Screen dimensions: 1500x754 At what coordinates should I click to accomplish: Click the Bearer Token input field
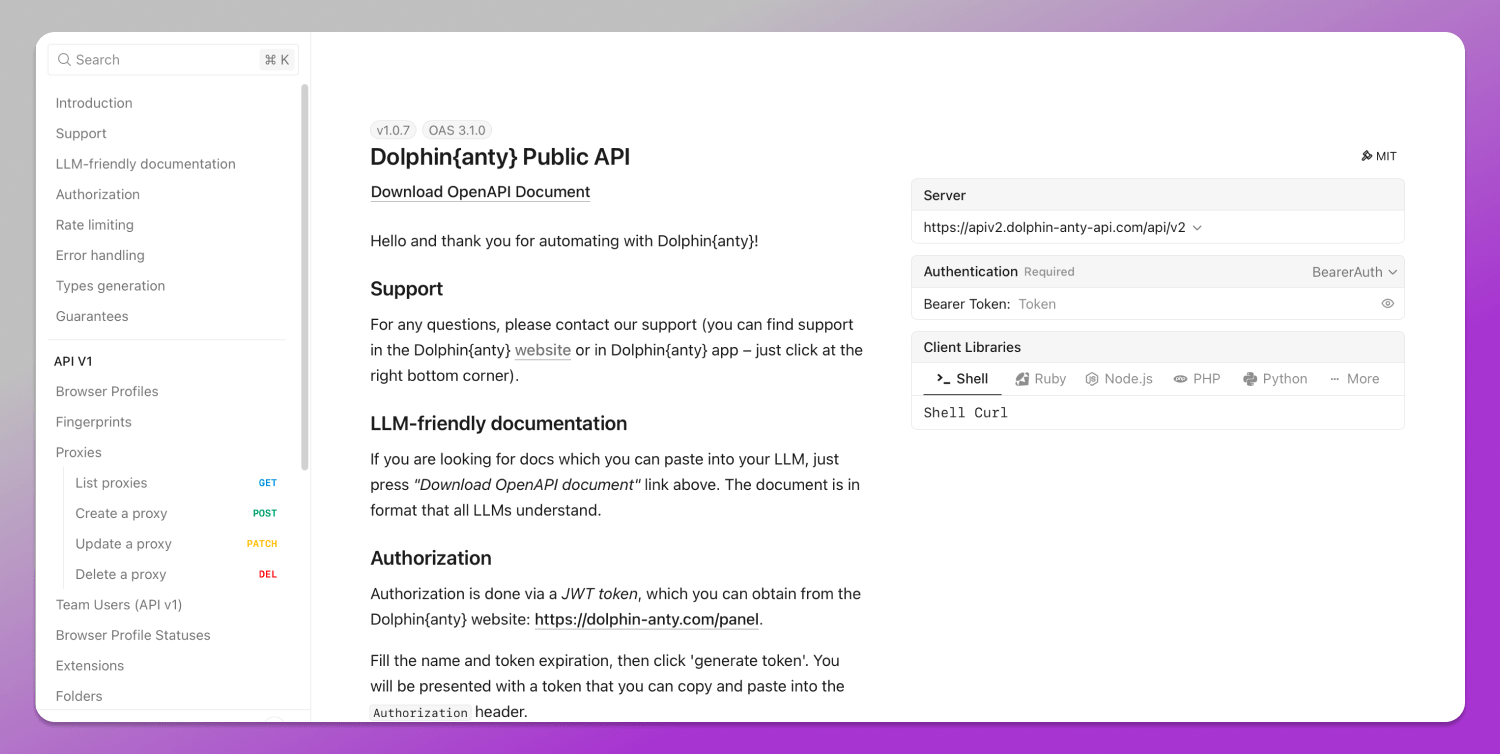click(1190, 304)
